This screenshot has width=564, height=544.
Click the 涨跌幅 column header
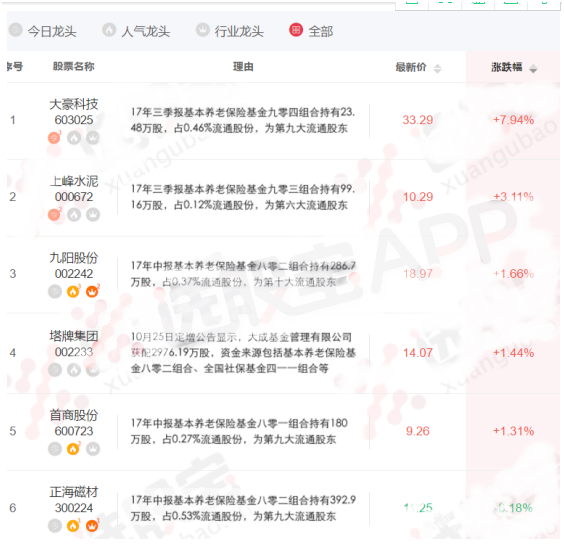click(x=506, y=67)
